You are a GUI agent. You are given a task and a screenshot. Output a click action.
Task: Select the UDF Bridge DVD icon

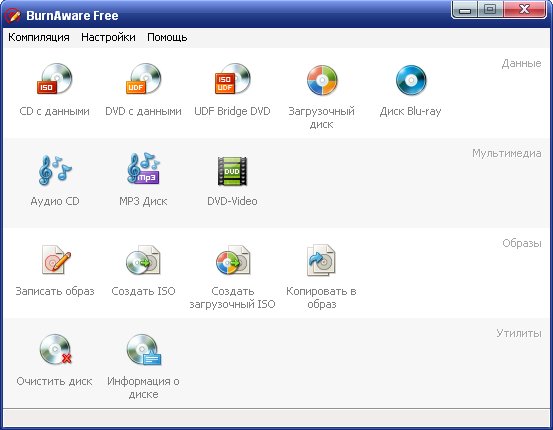[x=232, y=79]
